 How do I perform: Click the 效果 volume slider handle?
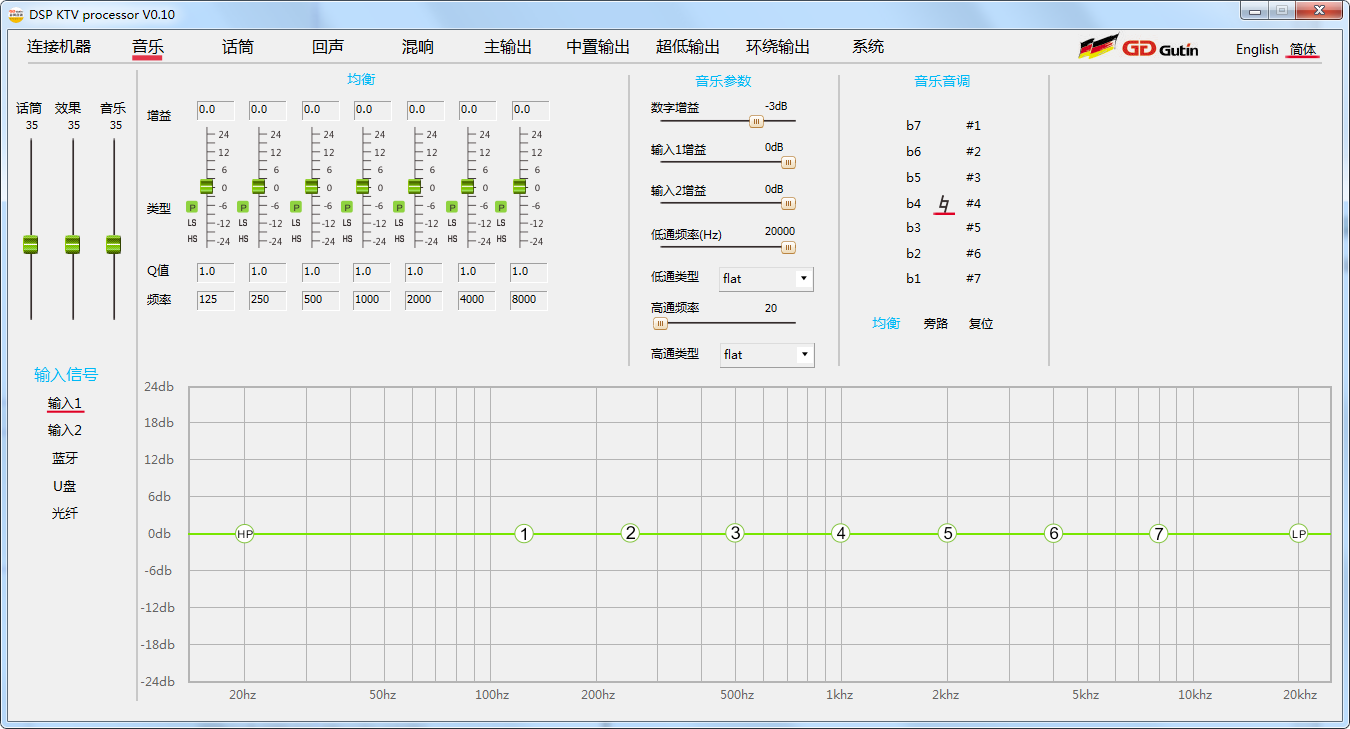pyautogui.click(x=72, y=244)
